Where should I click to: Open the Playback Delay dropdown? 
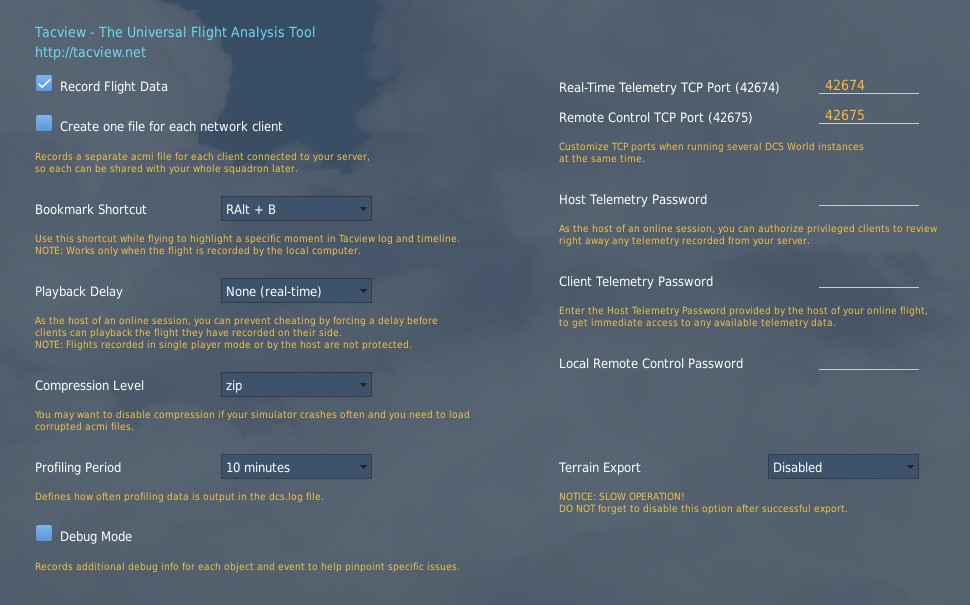tap(296, 291)
